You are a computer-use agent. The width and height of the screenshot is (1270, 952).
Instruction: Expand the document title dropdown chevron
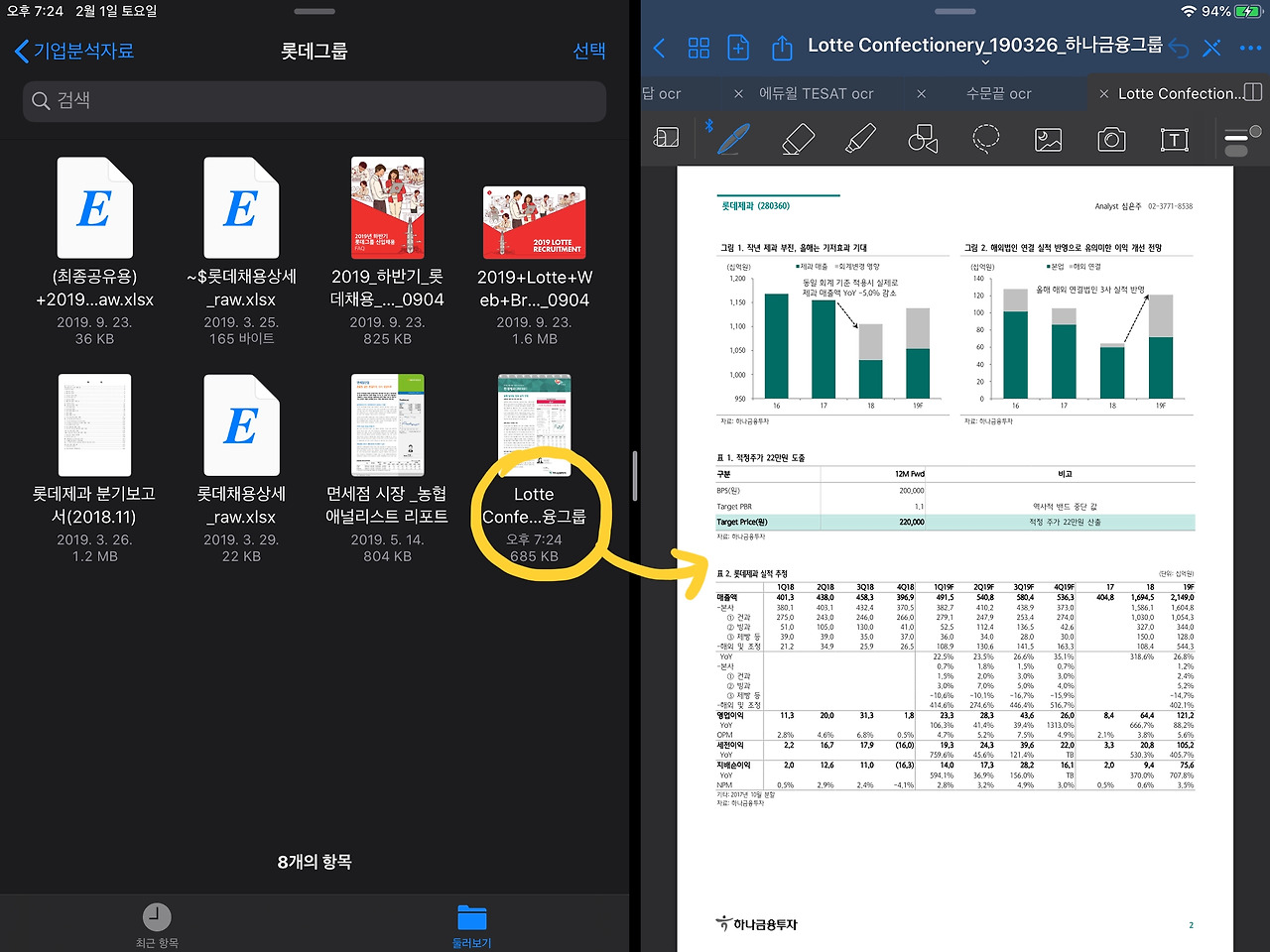point(985,62)
